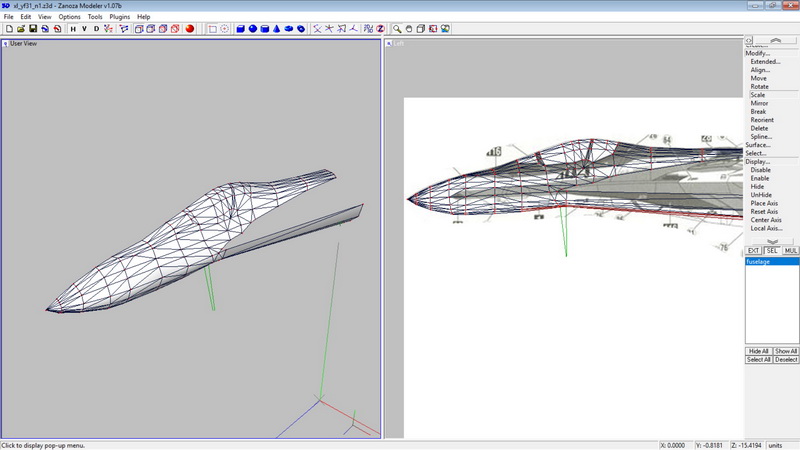Toggle the MUL multi-select mode
800x450 pixels.
790,250
